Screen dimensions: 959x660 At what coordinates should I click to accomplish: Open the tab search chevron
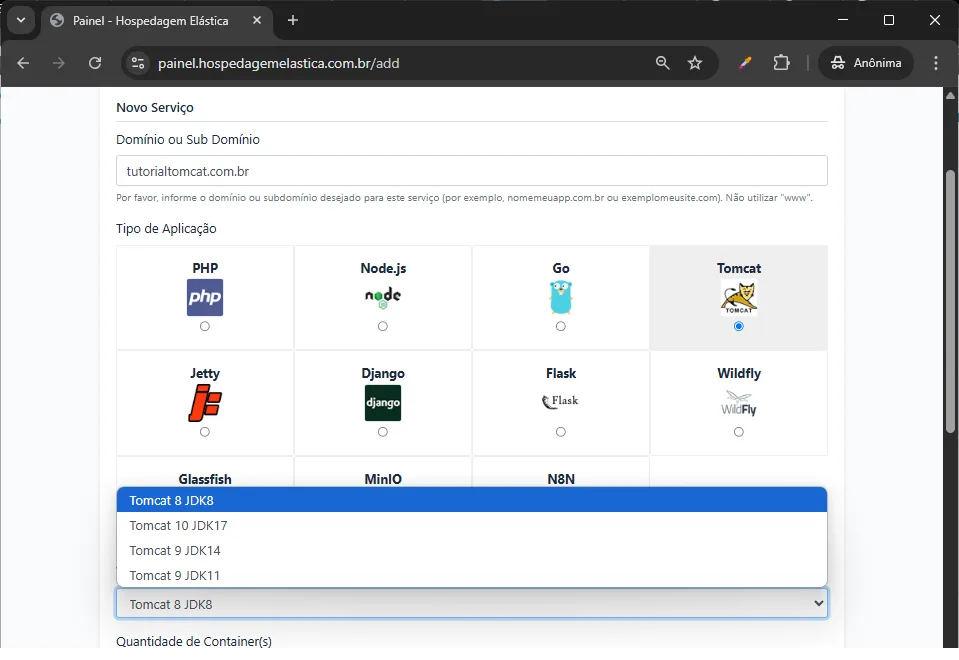click(21, 20)
